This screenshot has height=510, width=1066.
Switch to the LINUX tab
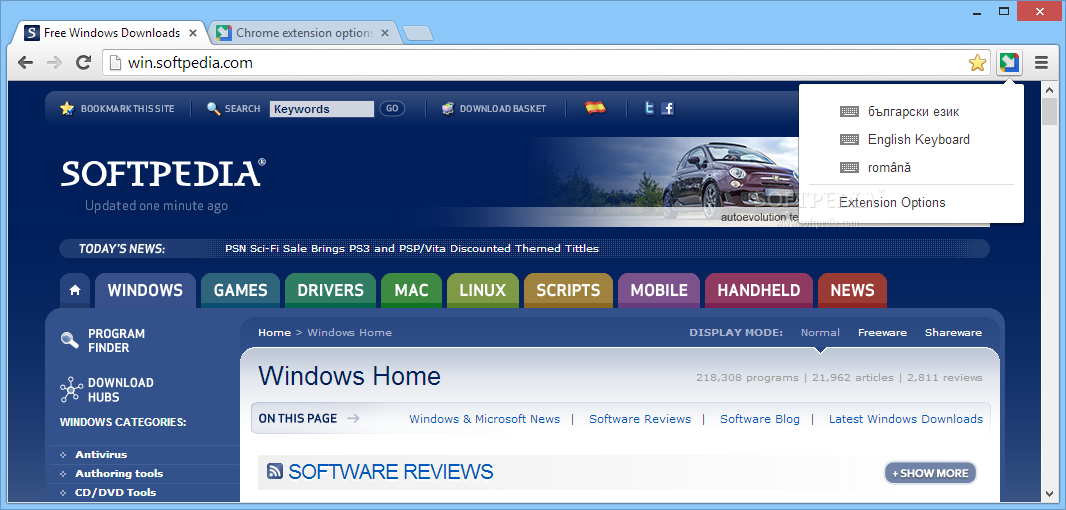tap(483, 290)
